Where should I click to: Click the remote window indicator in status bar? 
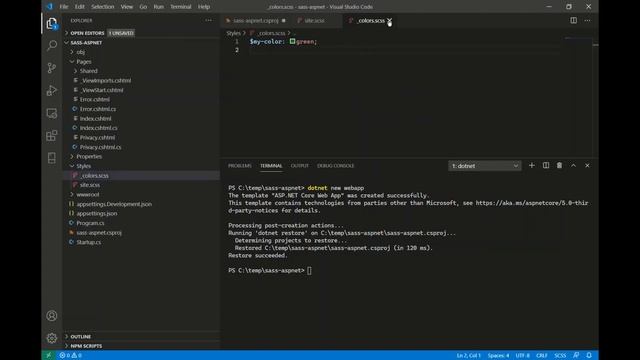coord(49,355)
